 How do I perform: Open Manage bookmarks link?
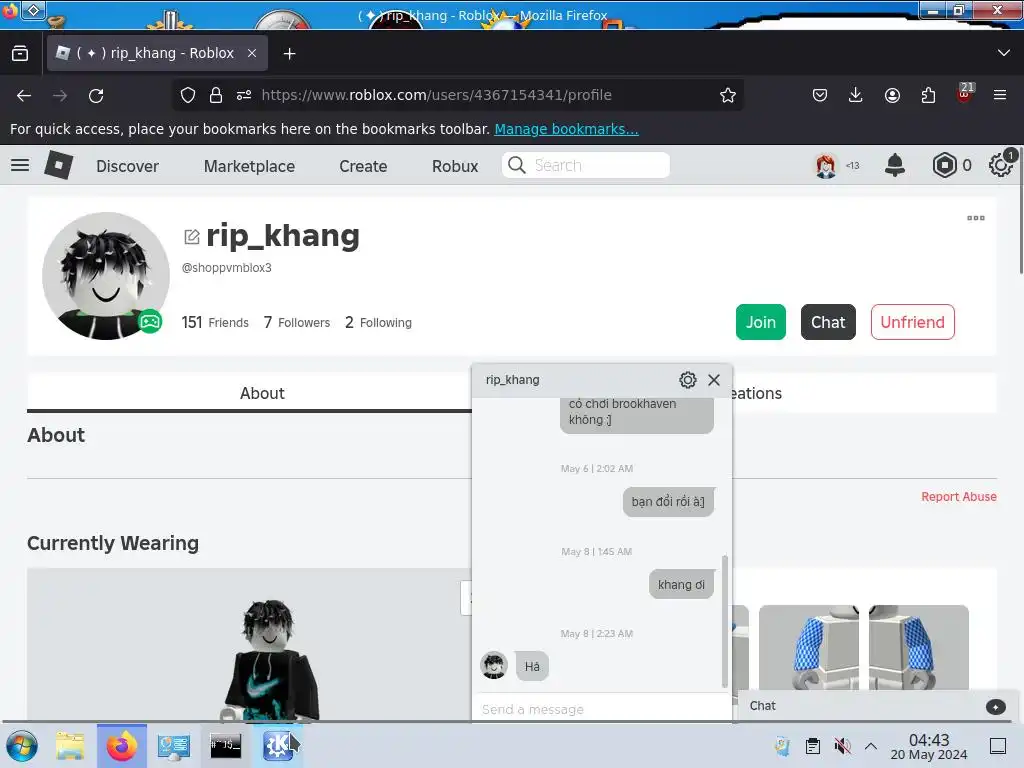pyautogui.click(x=566, y=129)
